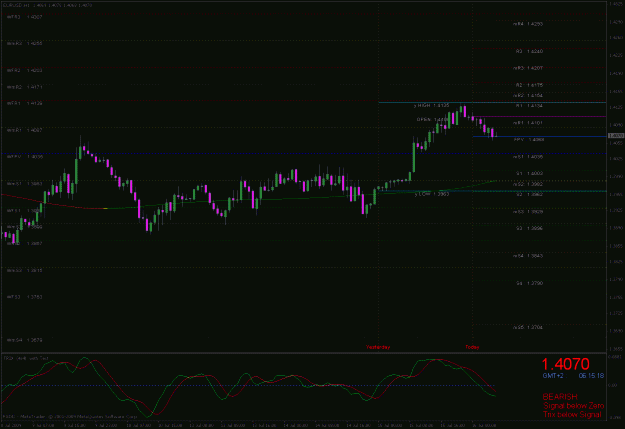Click the weekly level labeled 1.4171
This screenshot has height=429, width=625.
25,87
